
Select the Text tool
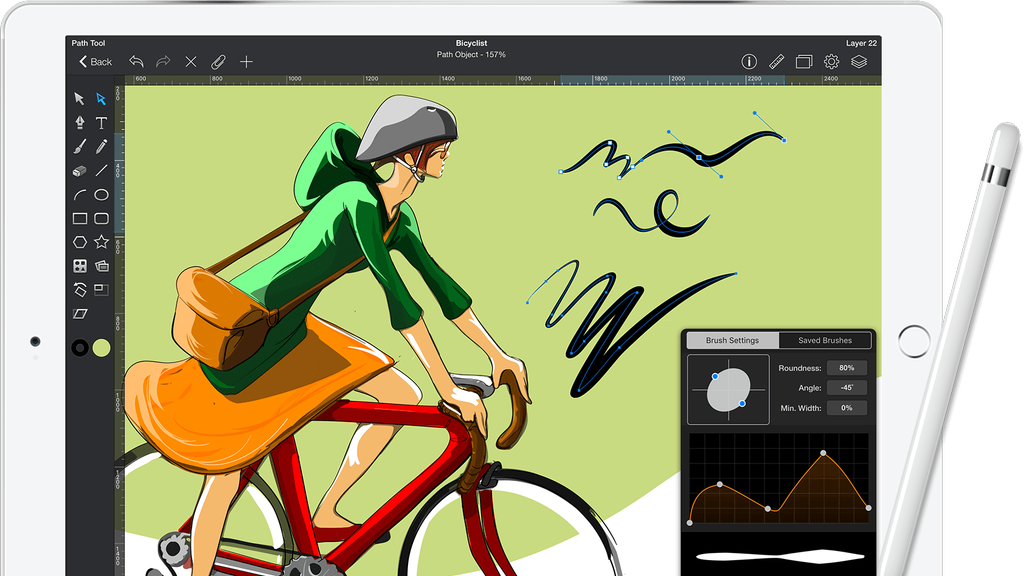103,123
